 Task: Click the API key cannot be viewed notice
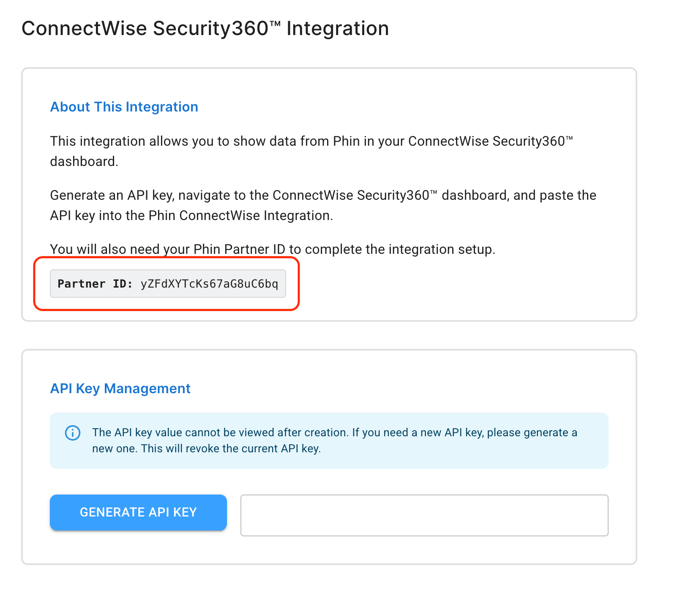tap(329, 440)
